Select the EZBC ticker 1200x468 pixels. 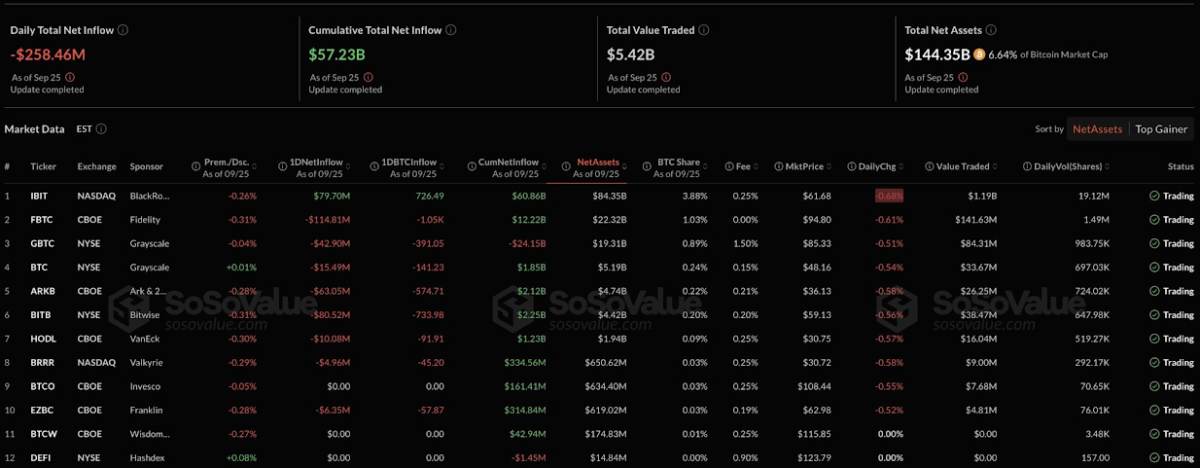pos(42,410)
